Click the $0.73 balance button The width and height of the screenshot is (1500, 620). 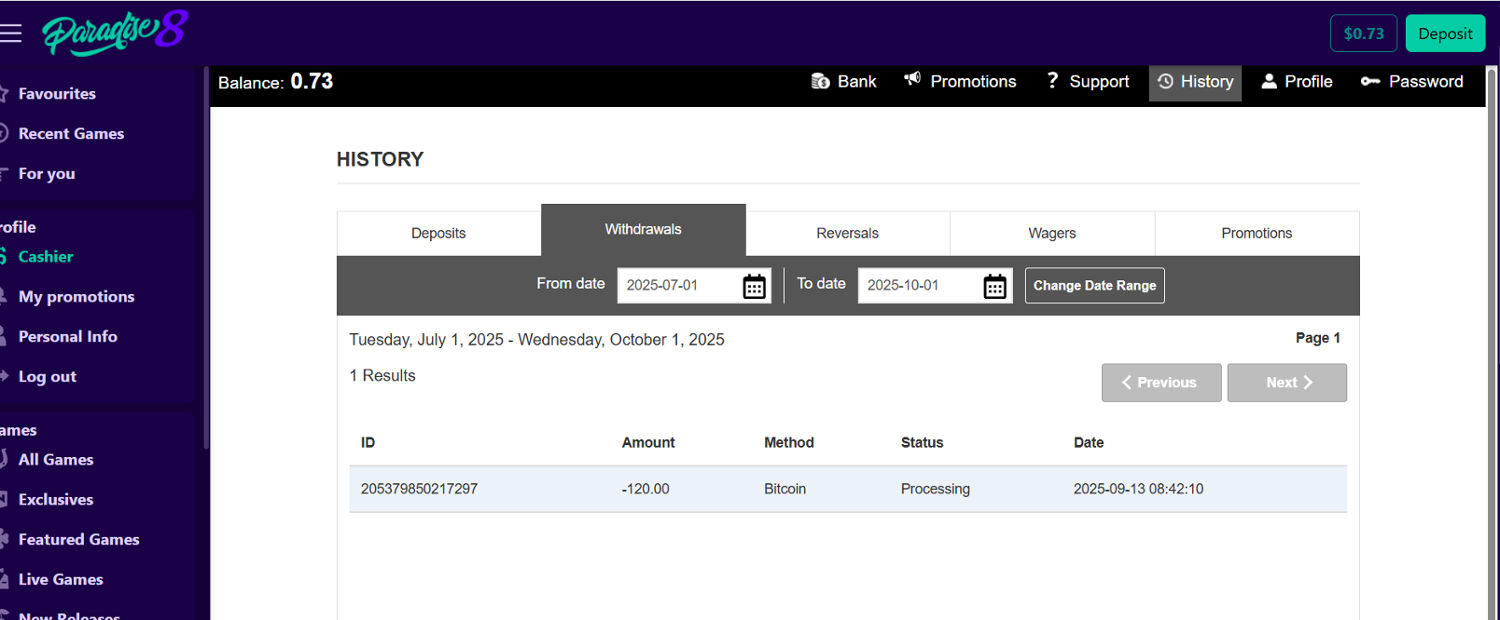pos(1363,33)
